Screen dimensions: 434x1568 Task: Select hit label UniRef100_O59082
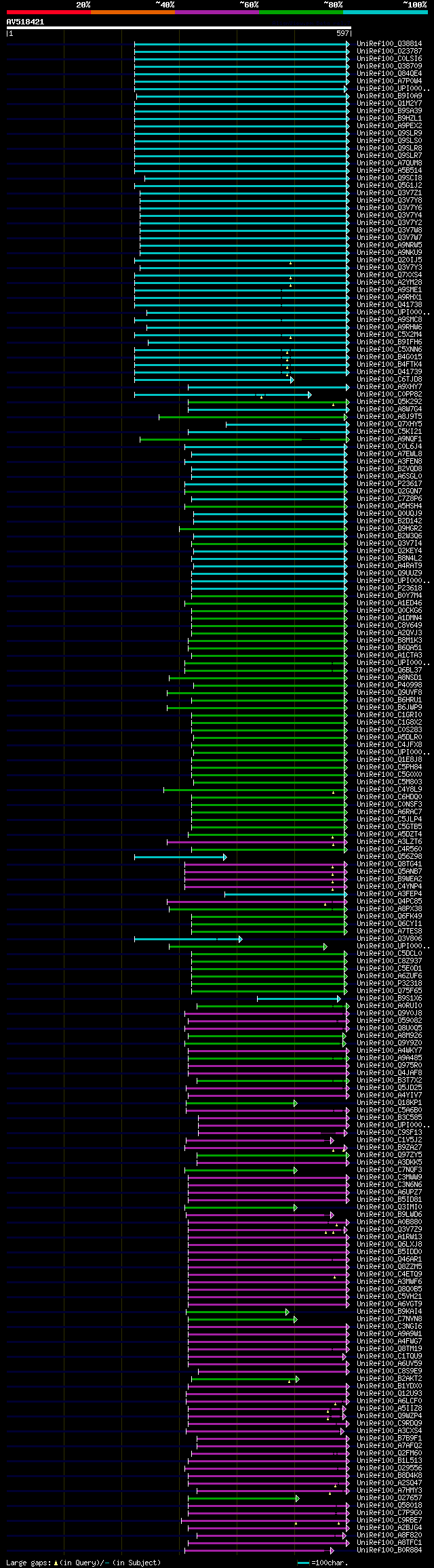pos(389,1021)
